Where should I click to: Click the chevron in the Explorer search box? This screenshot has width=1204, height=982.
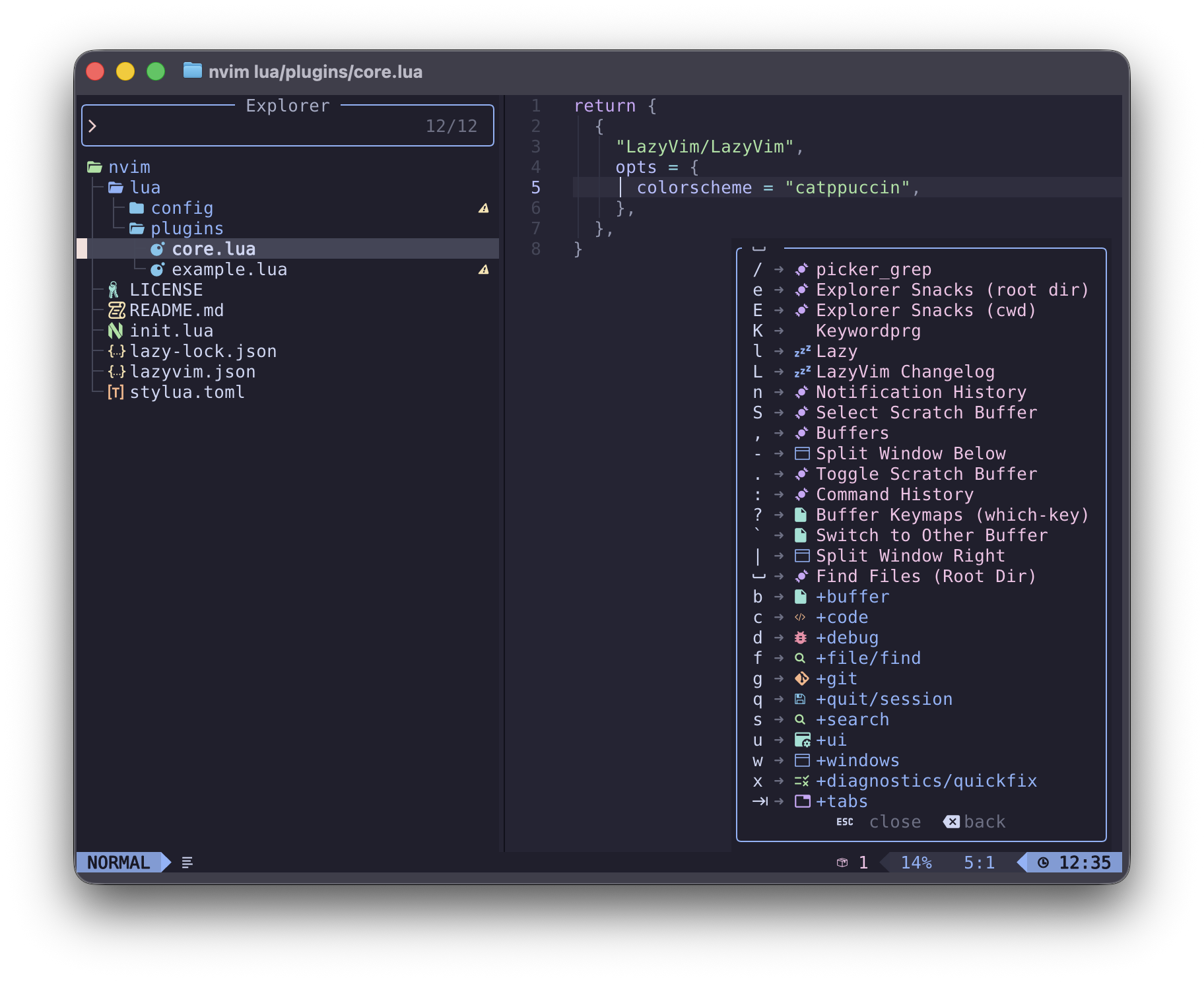pos(93,125)
